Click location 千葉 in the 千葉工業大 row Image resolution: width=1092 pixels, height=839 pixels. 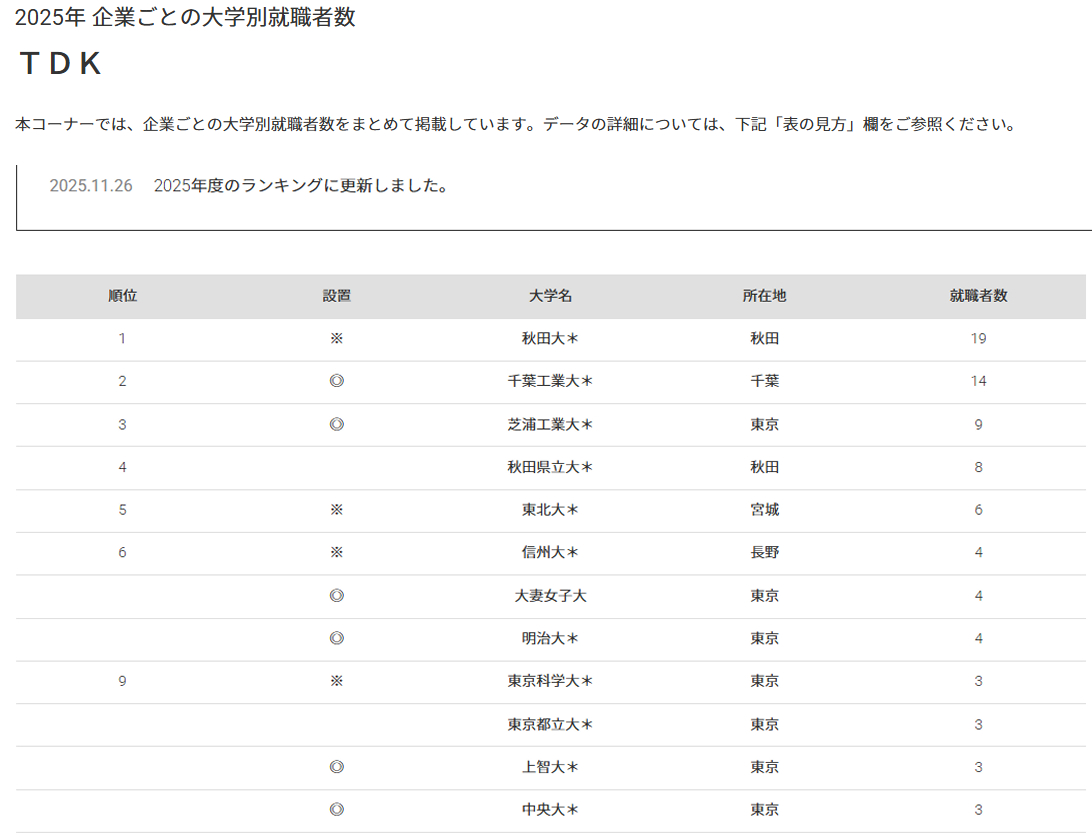pyautogui.click(x=764, y=381)
